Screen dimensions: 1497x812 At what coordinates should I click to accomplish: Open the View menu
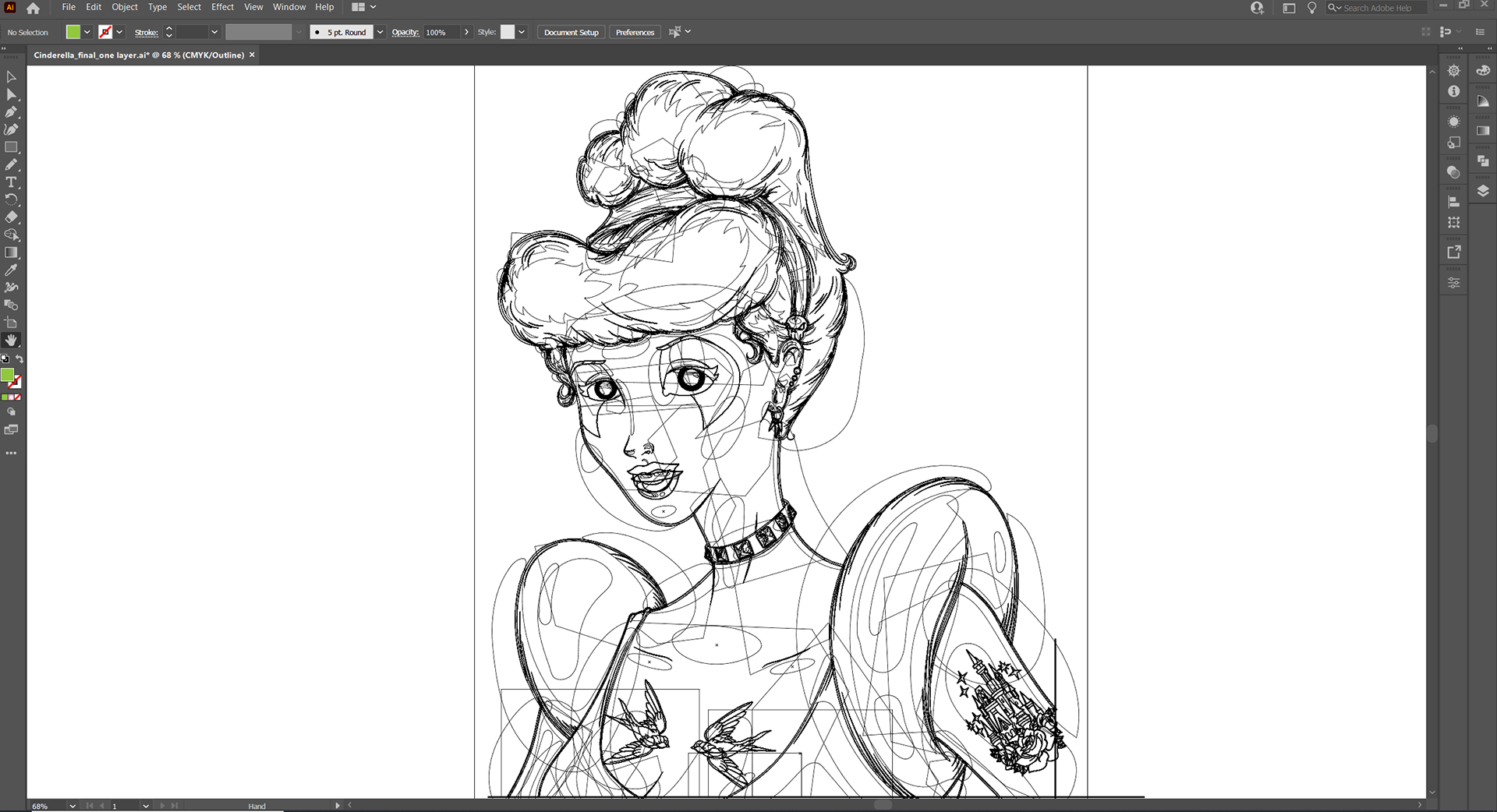pyautogui.click(x=253, y=7)
